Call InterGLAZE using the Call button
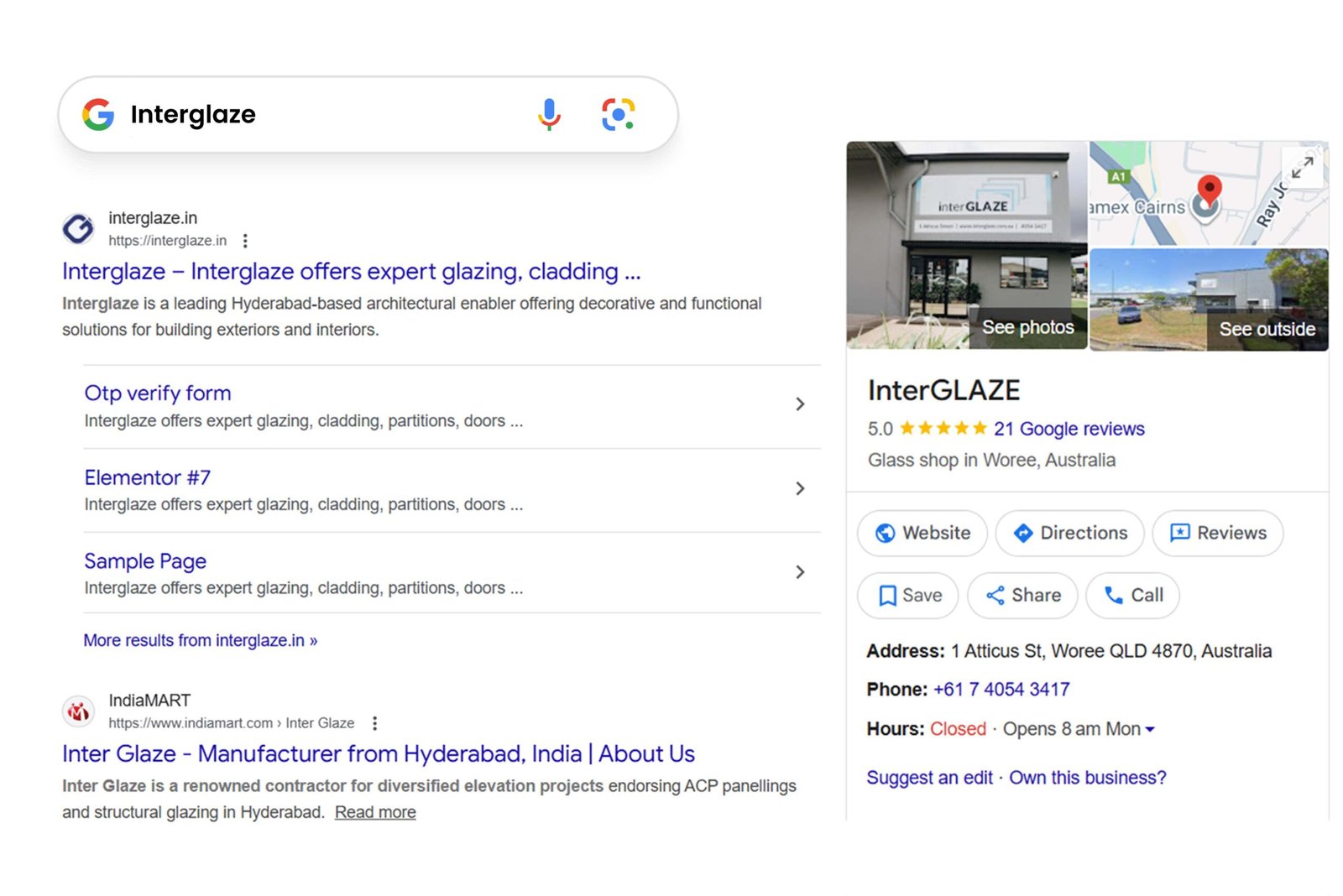1343x896 pixels. coord(1132,596)
